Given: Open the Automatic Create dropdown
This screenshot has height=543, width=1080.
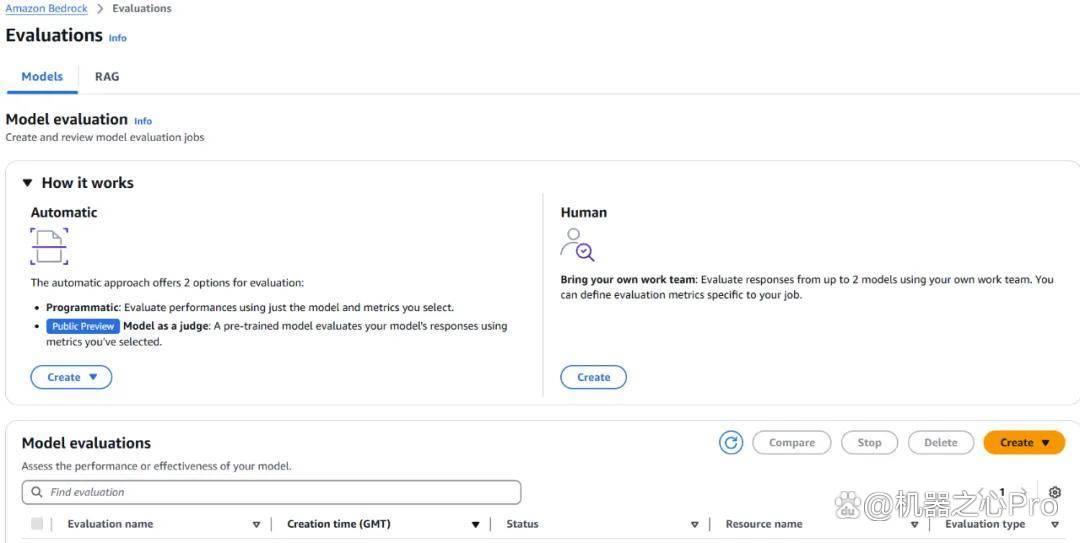Looking at the screenshot, I should (71, 377).
